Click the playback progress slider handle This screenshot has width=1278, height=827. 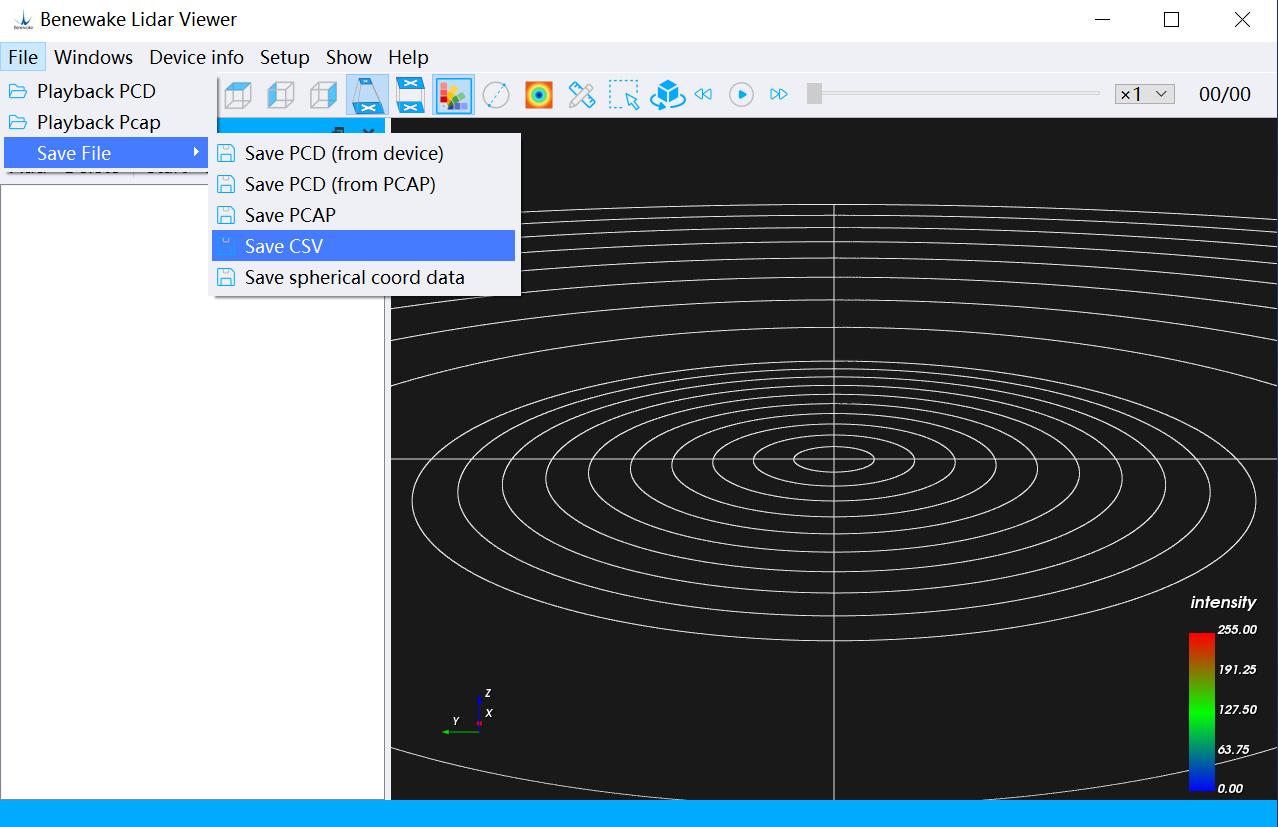(815, 94)
